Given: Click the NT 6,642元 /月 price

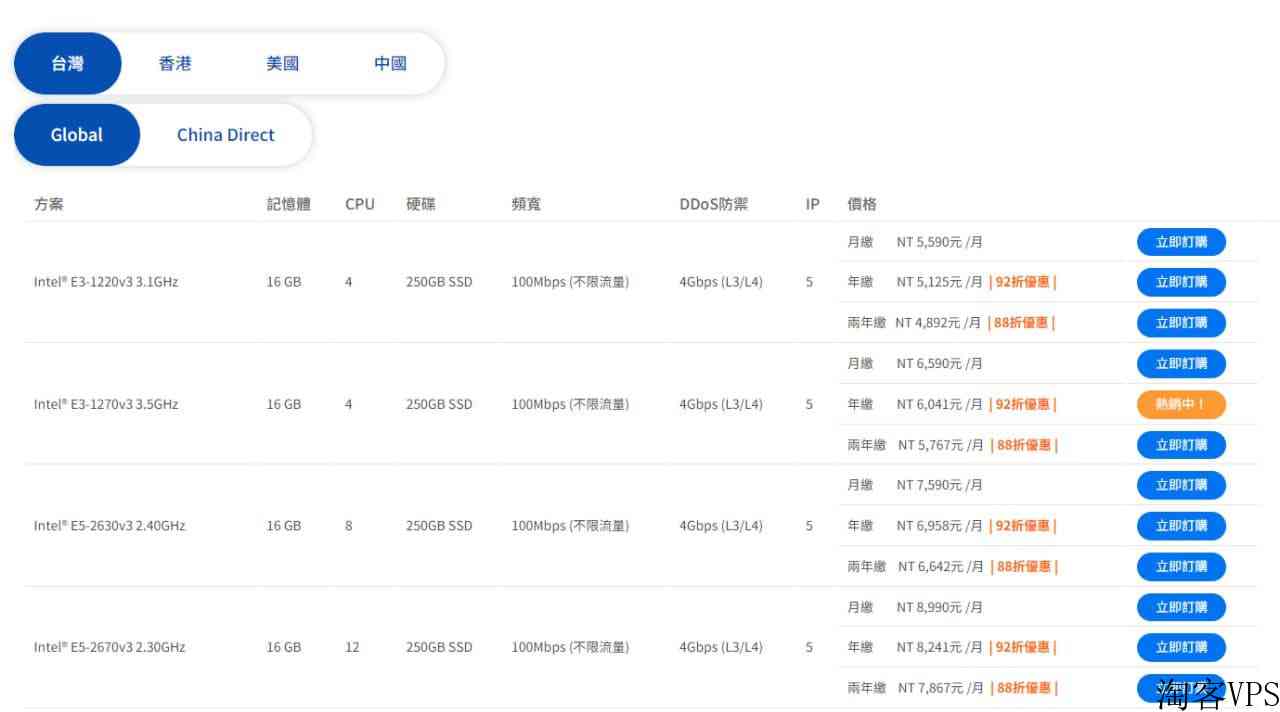Looking at the screenshot, I should [941, 567].
